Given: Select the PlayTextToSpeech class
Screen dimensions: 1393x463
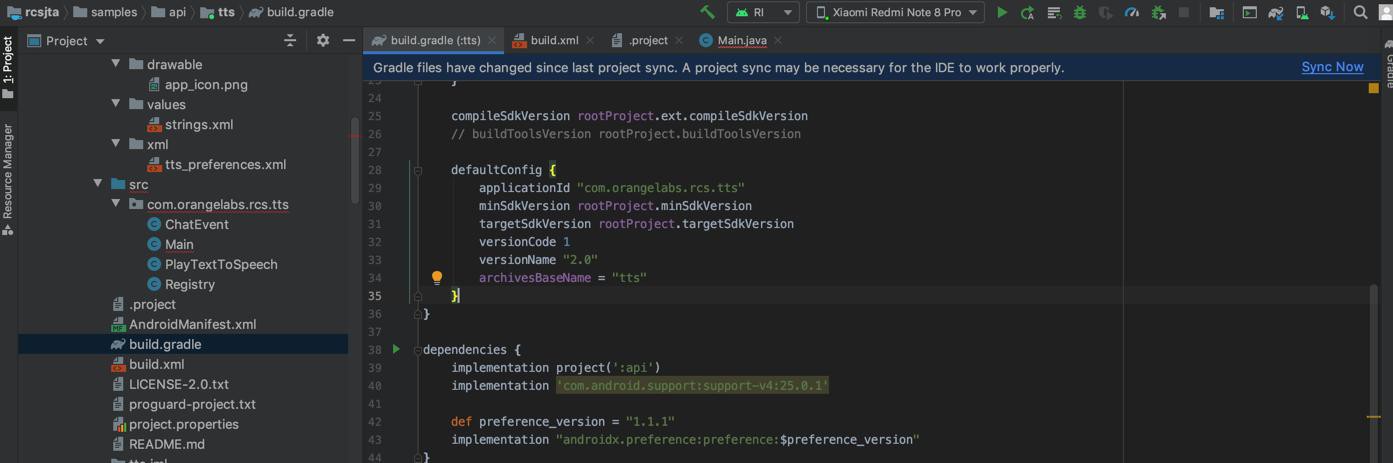Looking at the screenshot, I should (x=221, y=264).
